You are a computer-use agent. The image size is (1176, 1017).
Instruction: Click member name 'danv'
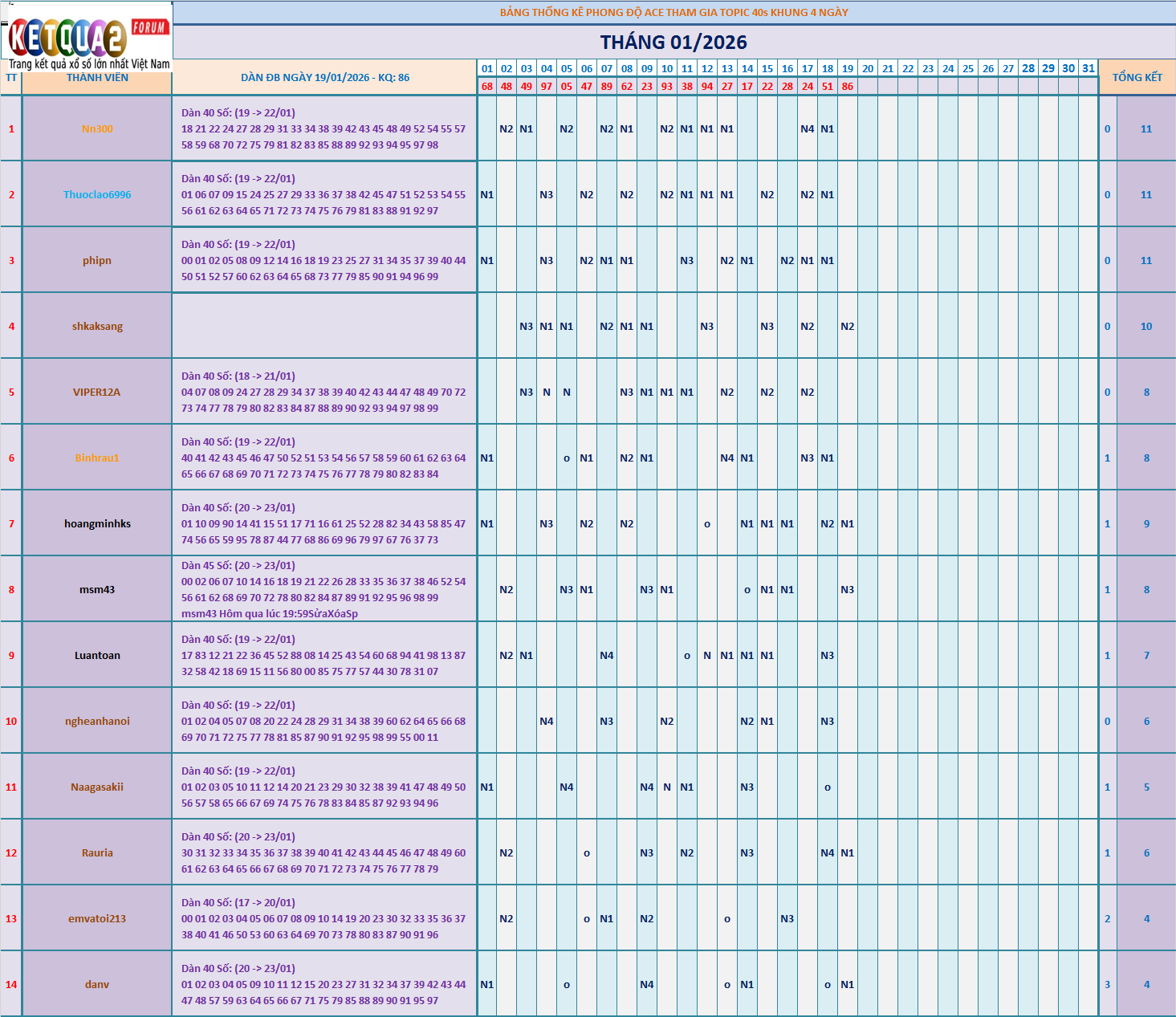point(97,985)
